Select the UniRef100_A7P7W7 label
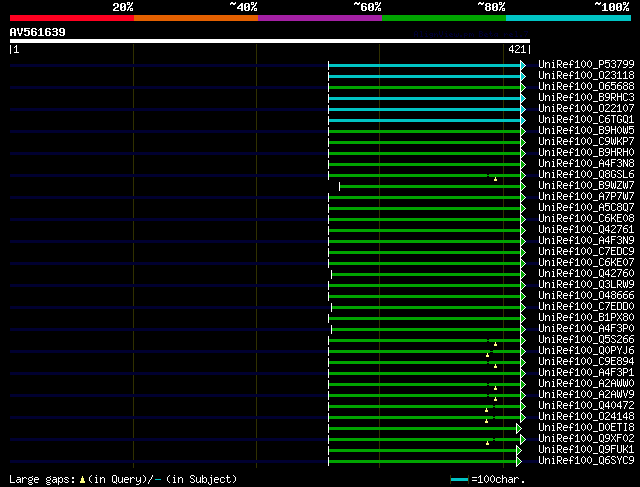This screenshot has width=640, height=487. click(586, 197)
